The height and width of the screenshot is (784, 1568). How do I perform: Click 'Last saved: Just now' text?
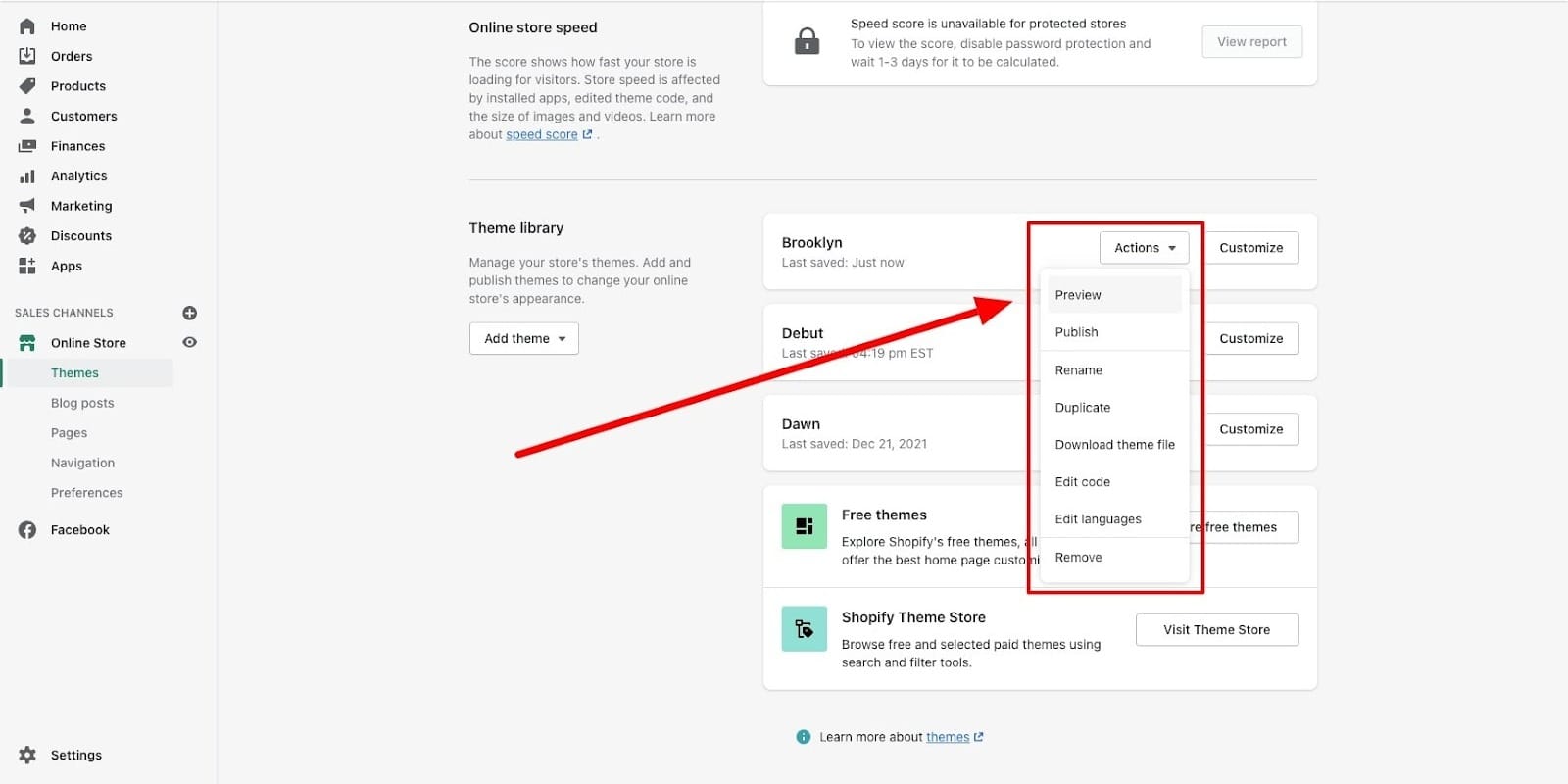tap(843, 263)
